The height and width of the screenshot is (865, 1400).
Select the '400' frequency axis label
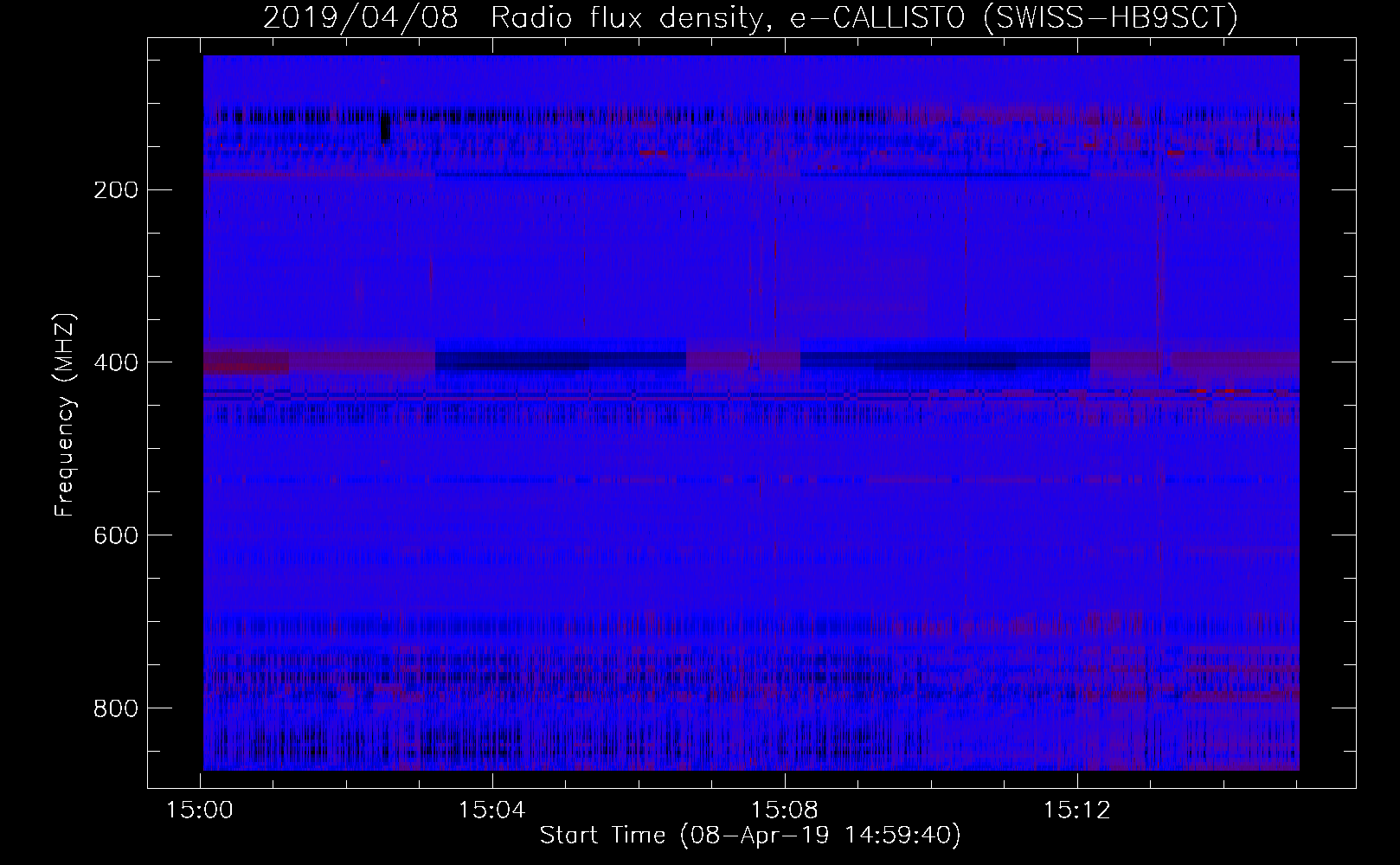coord(115,362)
